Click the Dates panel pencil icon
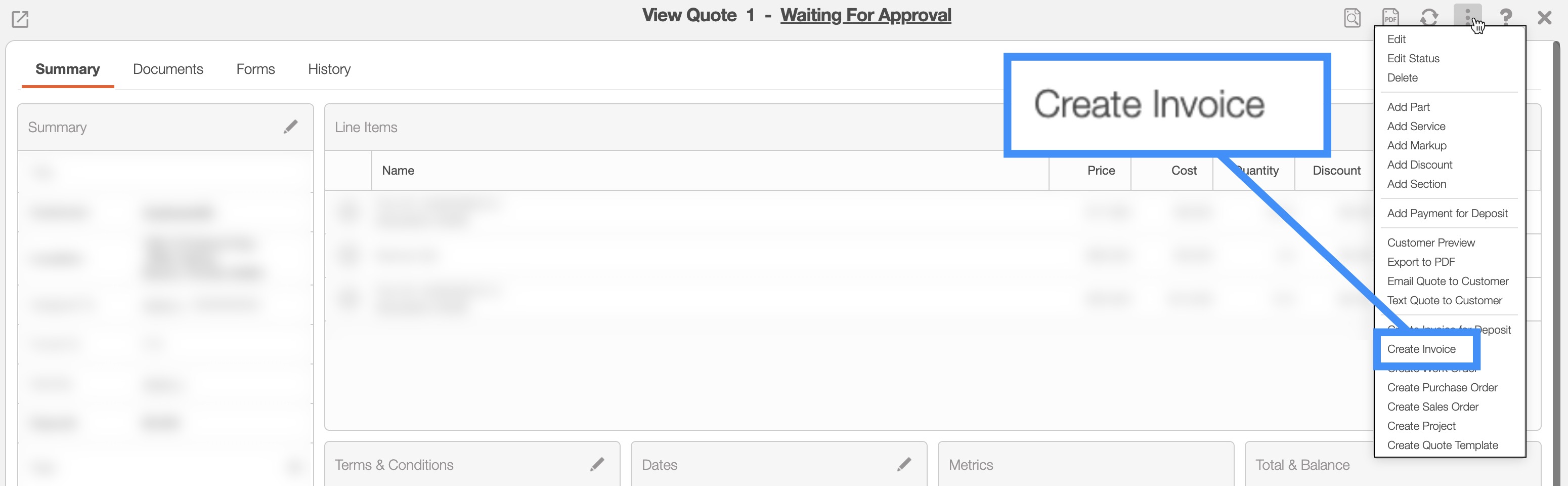Image resolution: width=1568 pixels, height=486 pixels. (904, 465)
